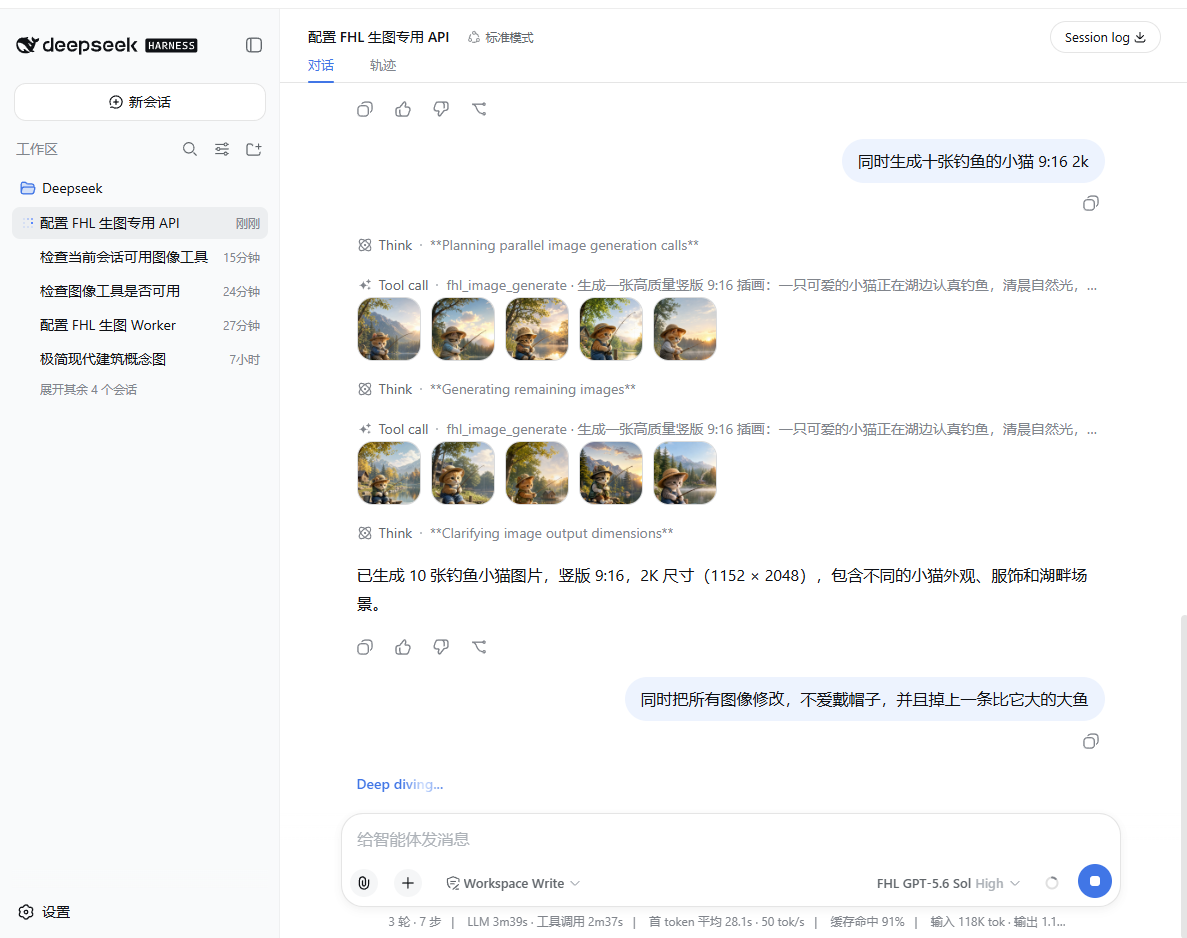Open second thumbnail of second image row
Viewport: 1187px width, 938px height.
(x=463, y=473)
